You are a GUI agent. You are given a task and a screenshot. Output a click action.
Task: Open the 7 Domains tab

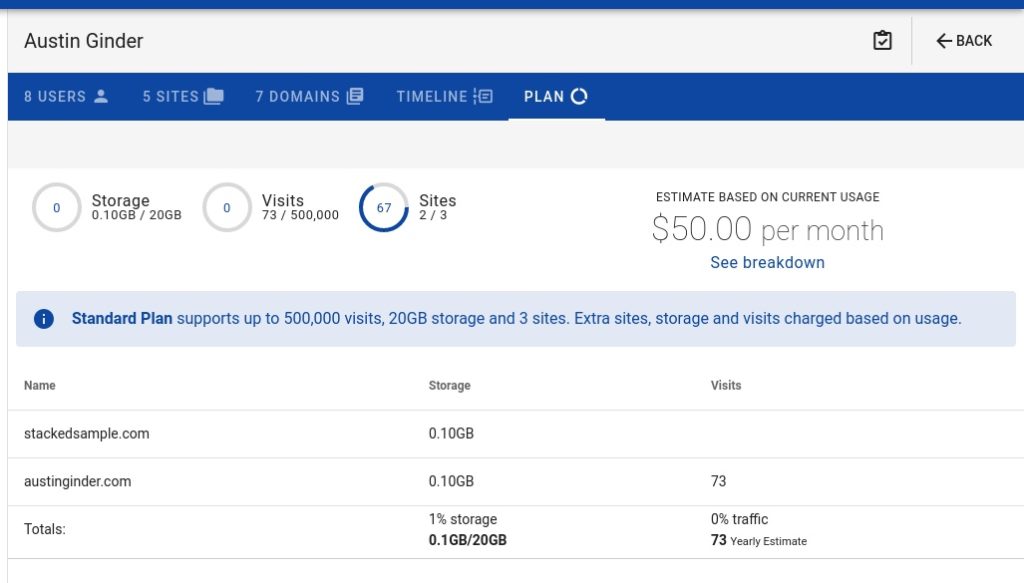pos(309,97)
